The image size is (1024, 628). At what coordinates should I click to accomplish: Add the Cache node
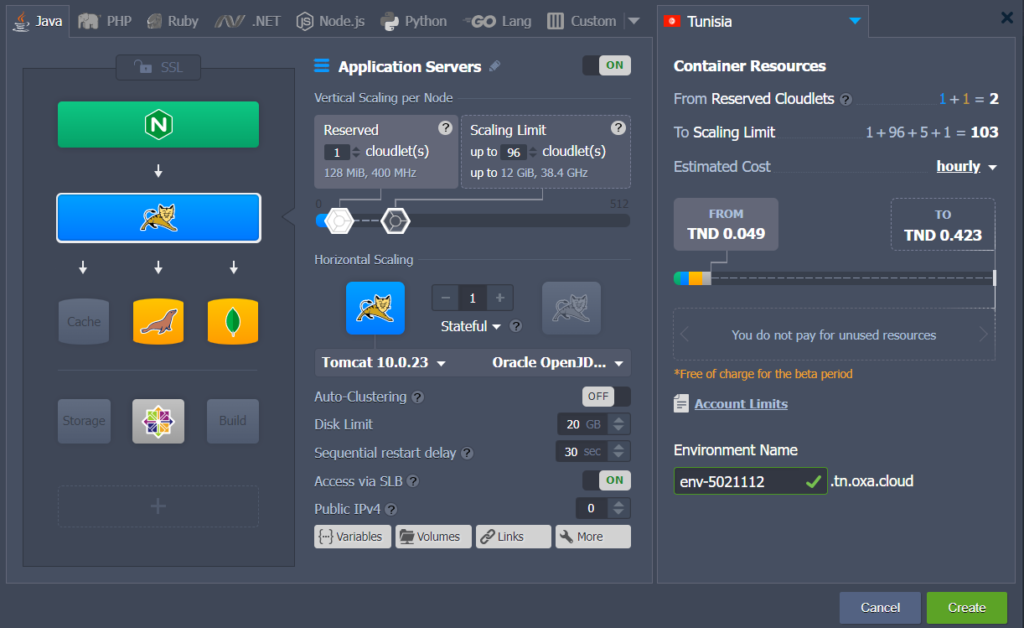click(84, 321)
